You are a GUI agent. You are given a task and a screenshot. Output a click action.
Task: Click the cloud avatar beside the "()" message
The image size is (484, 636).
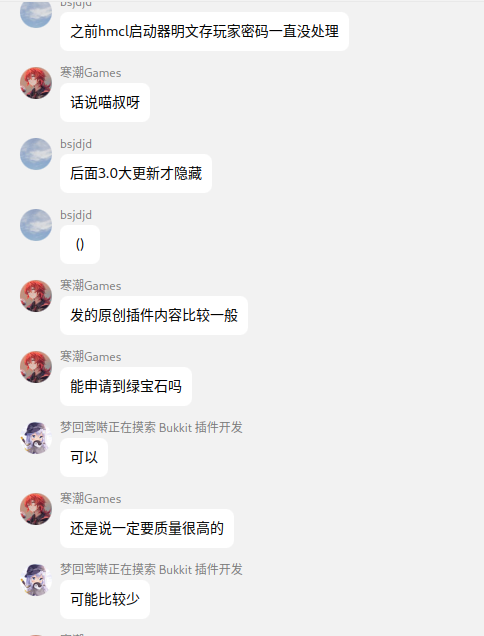[x=36, y=225]
